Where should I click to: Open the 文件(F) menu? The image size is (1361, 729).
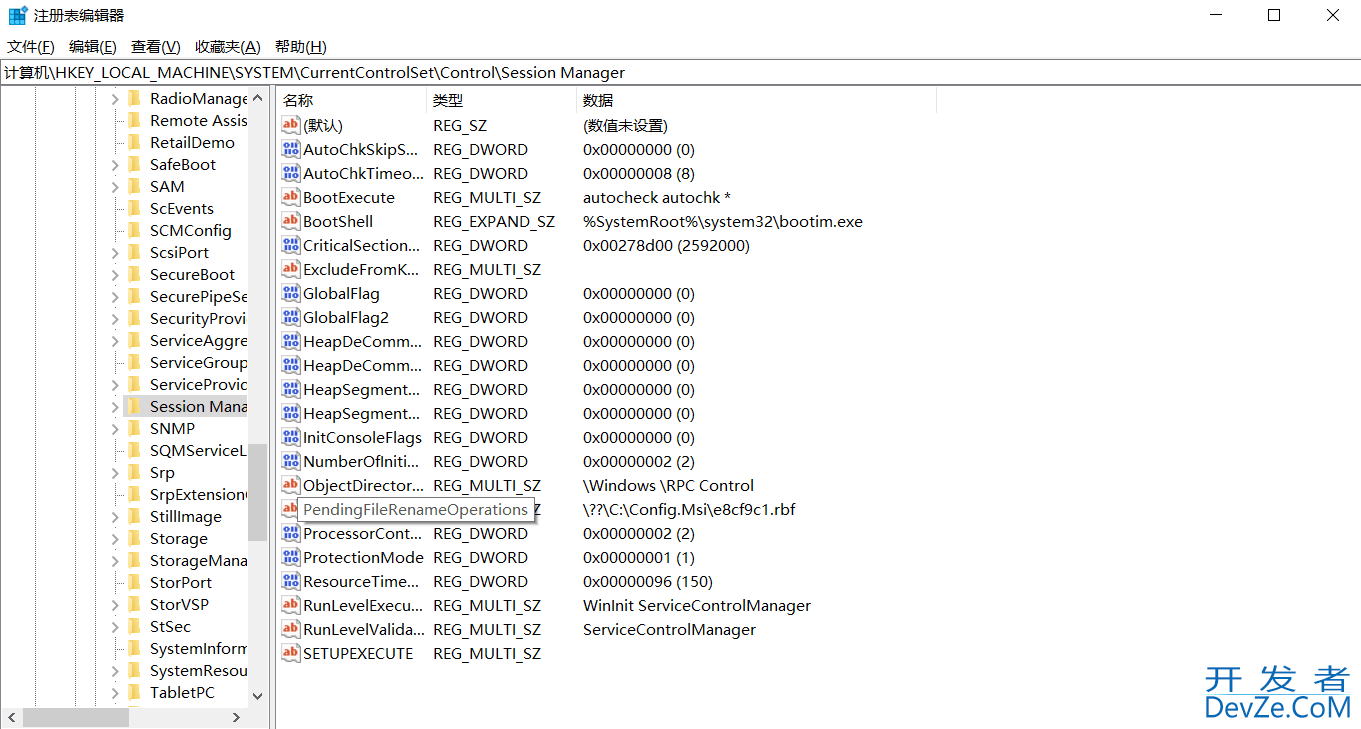click(x=31, y=47)
